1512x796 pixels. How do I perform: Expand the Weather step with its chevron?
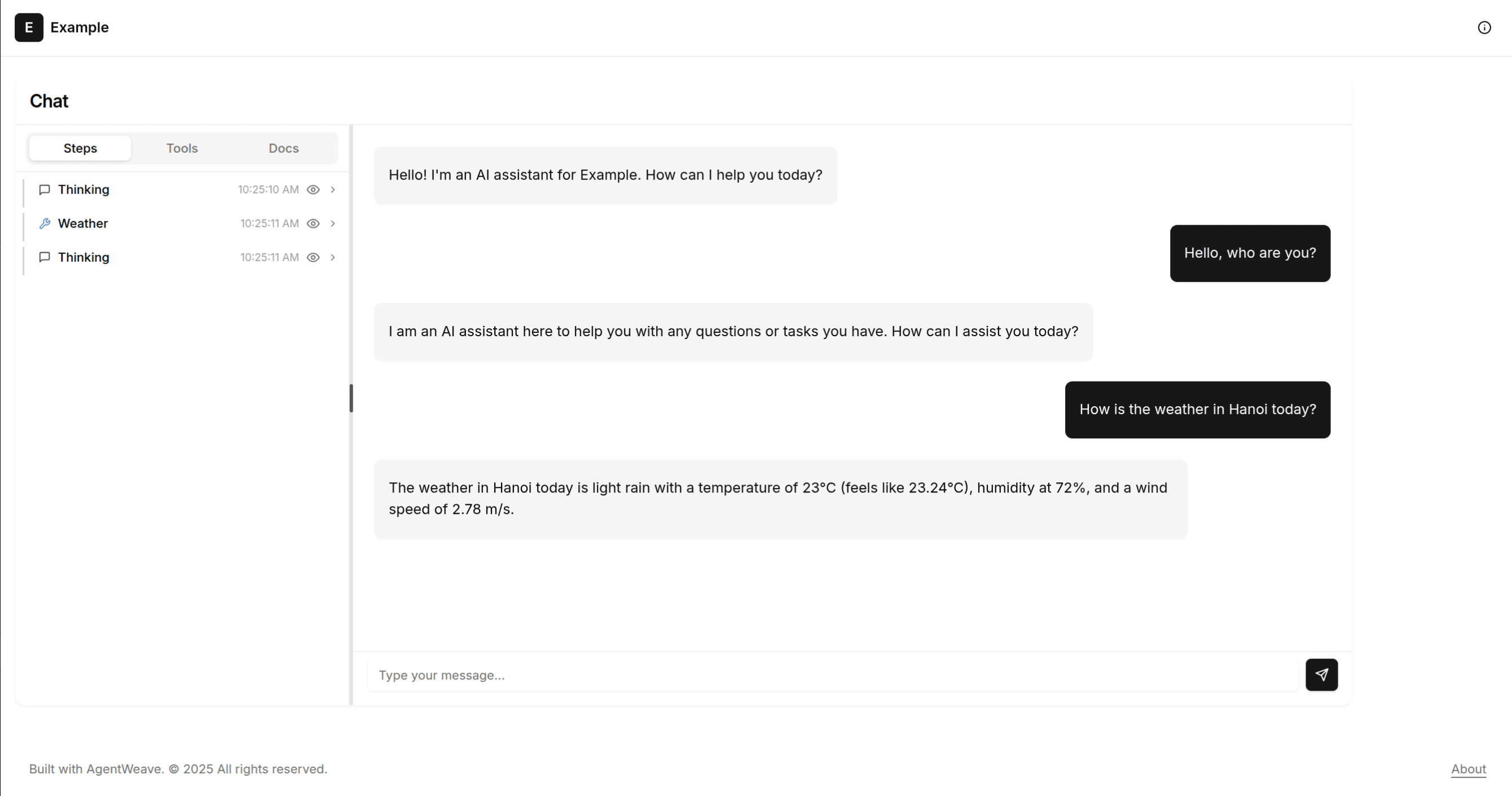tap(333, 223)
